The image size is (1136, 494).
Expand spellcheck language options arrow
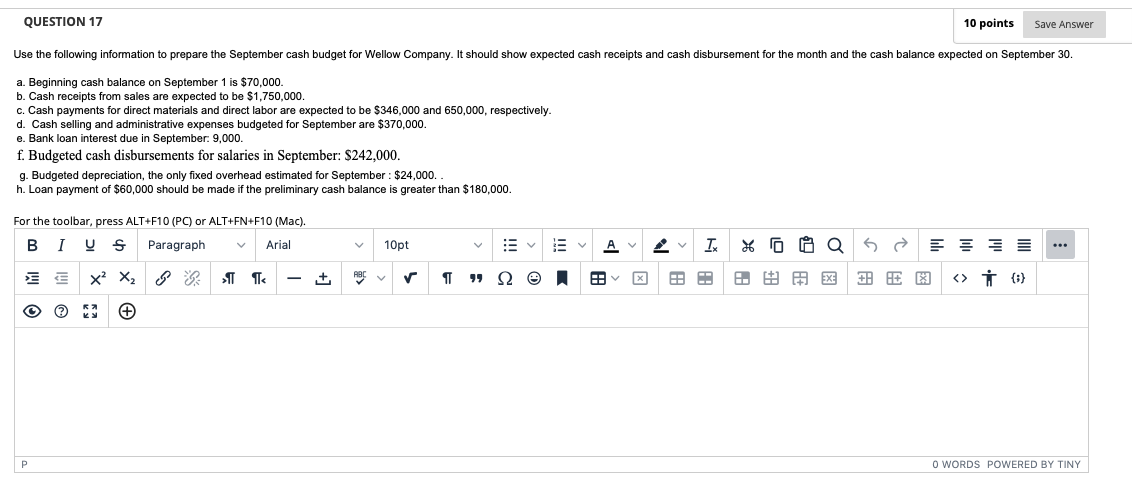[380, 278]
